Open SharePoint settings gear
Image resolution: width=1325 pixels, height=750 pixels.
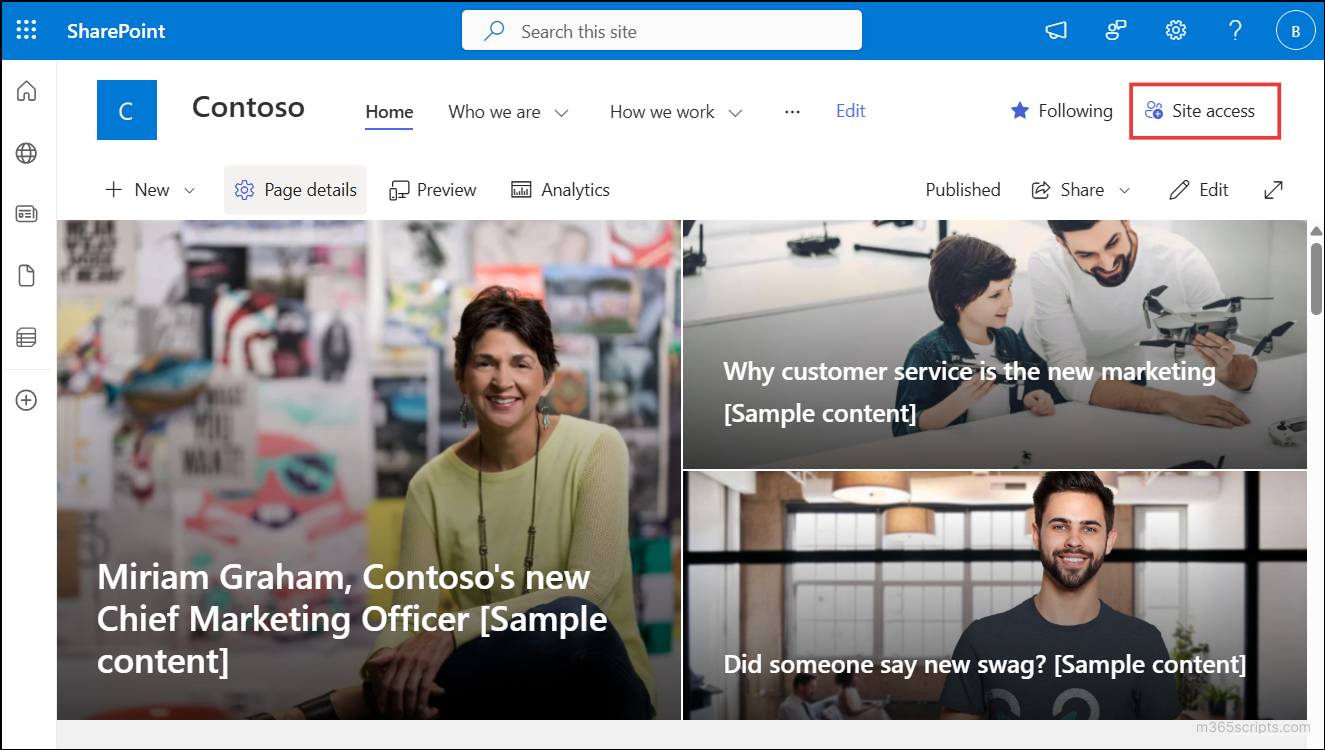point(1175,30)
